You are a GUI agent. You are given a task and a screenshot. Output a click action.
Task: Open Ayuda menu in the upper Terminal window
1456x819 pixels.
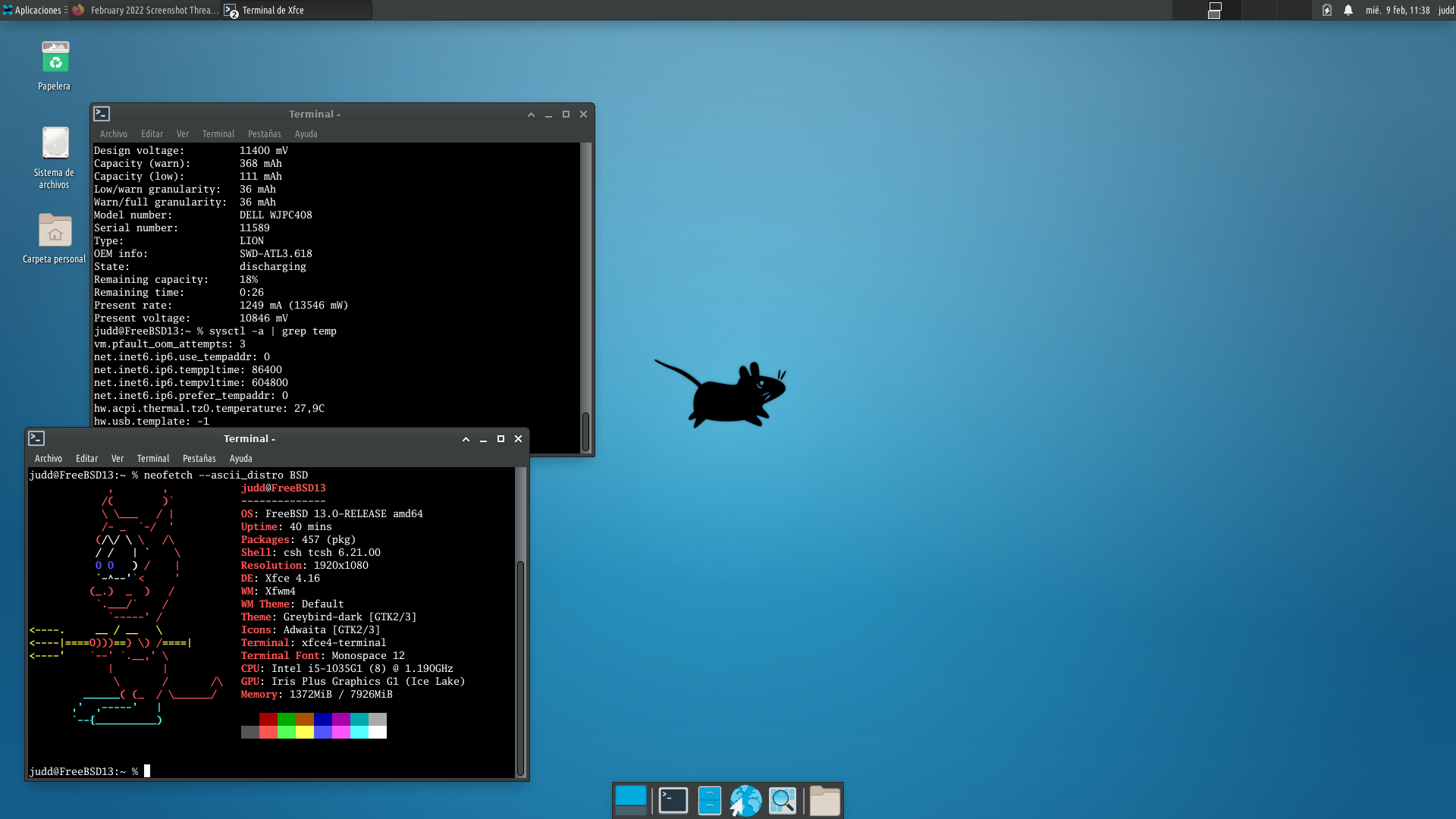click(306, 133)
